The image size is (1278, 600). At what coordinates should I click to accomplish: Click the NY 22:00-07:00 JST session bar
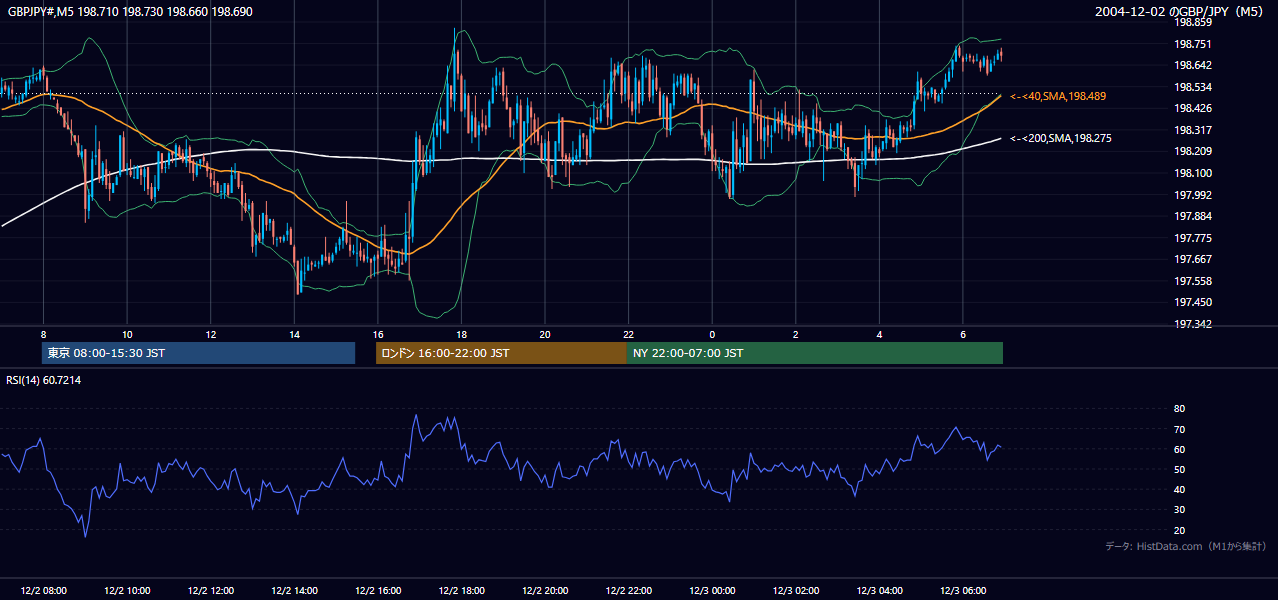pos(815,353)
